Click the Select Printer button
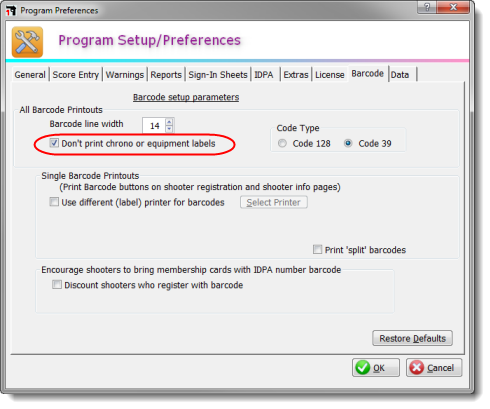The height and width of the screenshot is (409, 490). point(274,202)
